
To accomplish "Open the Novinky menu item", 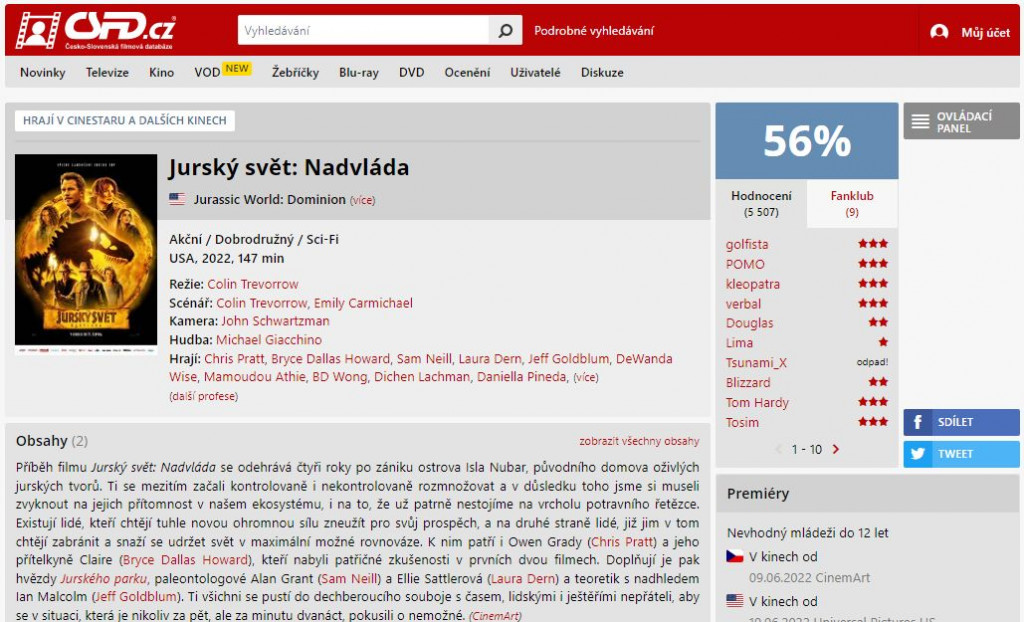I will (x=42, y=73).
